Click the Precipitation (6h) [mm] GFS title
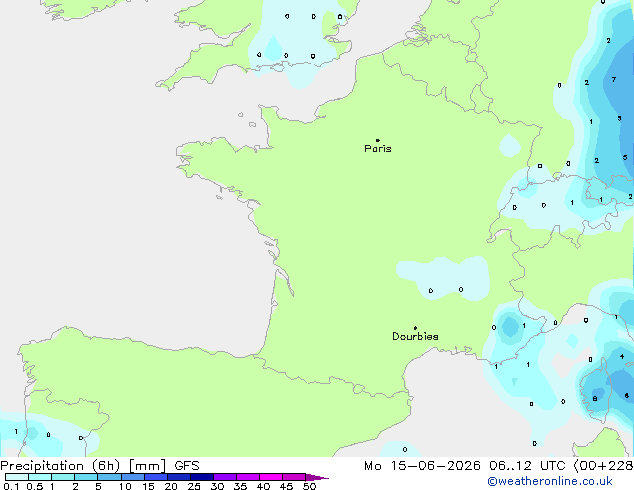The width and height of the screenshot is (634, 490). 100,466
